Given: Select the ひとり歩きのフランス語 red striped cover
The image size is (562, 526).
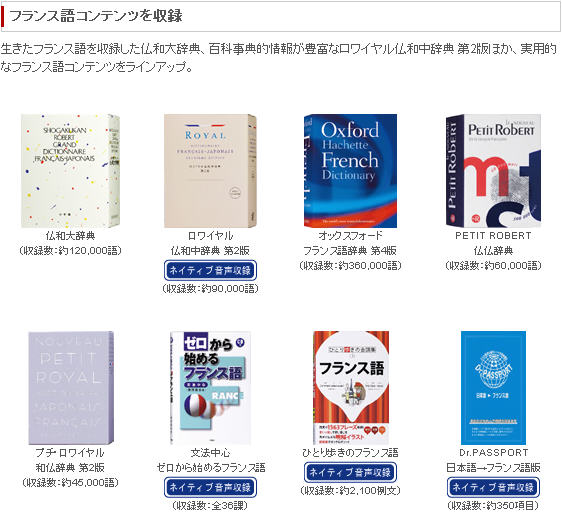Looking at the screenshot, I should coord(351,388).
